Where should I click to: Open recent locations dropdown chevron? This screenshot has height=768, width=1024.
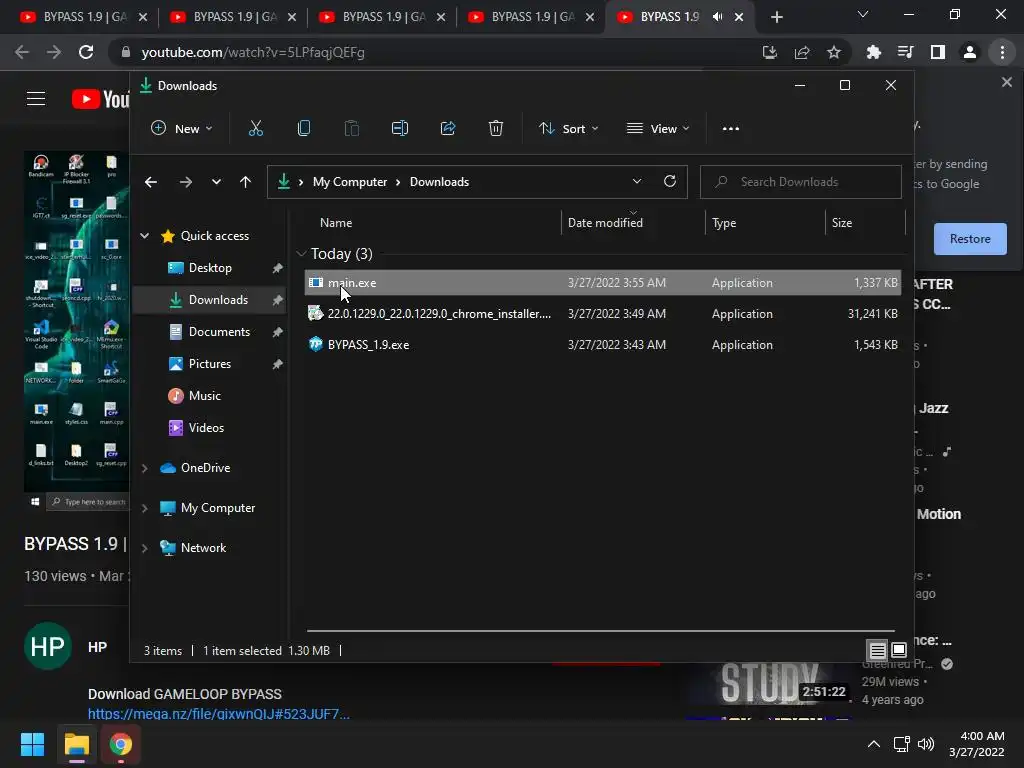[216, 182]
